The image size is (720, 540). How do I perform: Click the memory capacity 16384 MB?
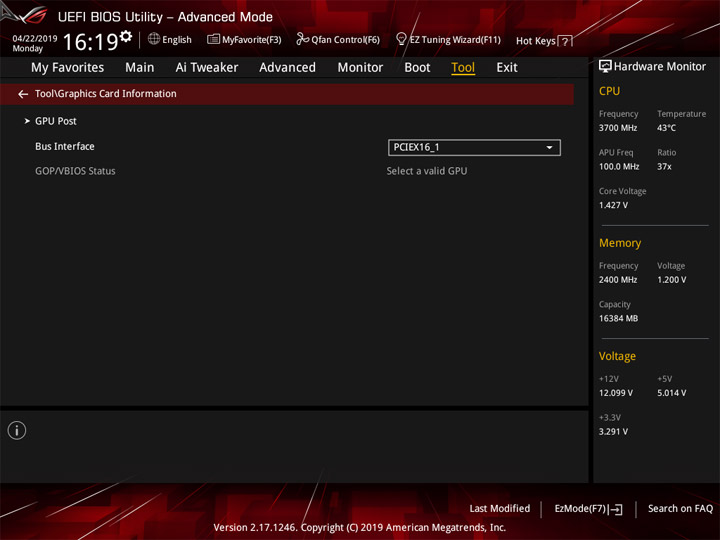point(618,318)
